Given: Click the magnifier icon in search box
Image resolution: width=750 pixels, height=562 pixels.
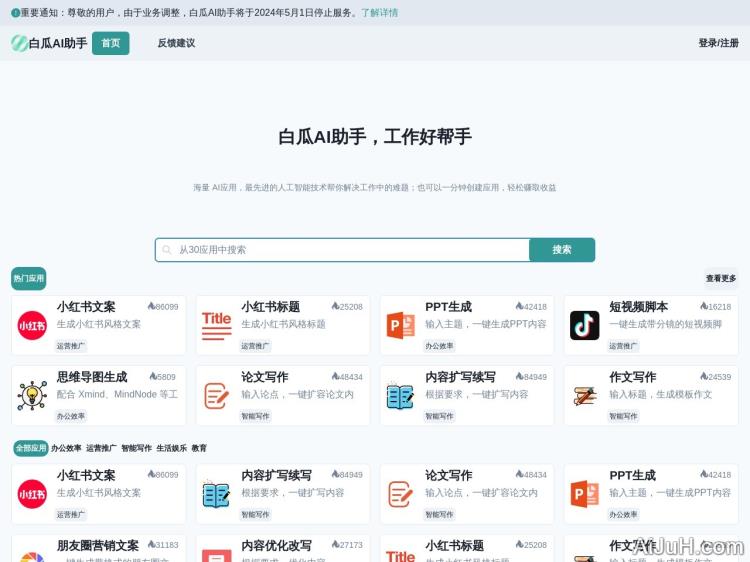Looking at the screenshot, I should [x=166, y=250].
